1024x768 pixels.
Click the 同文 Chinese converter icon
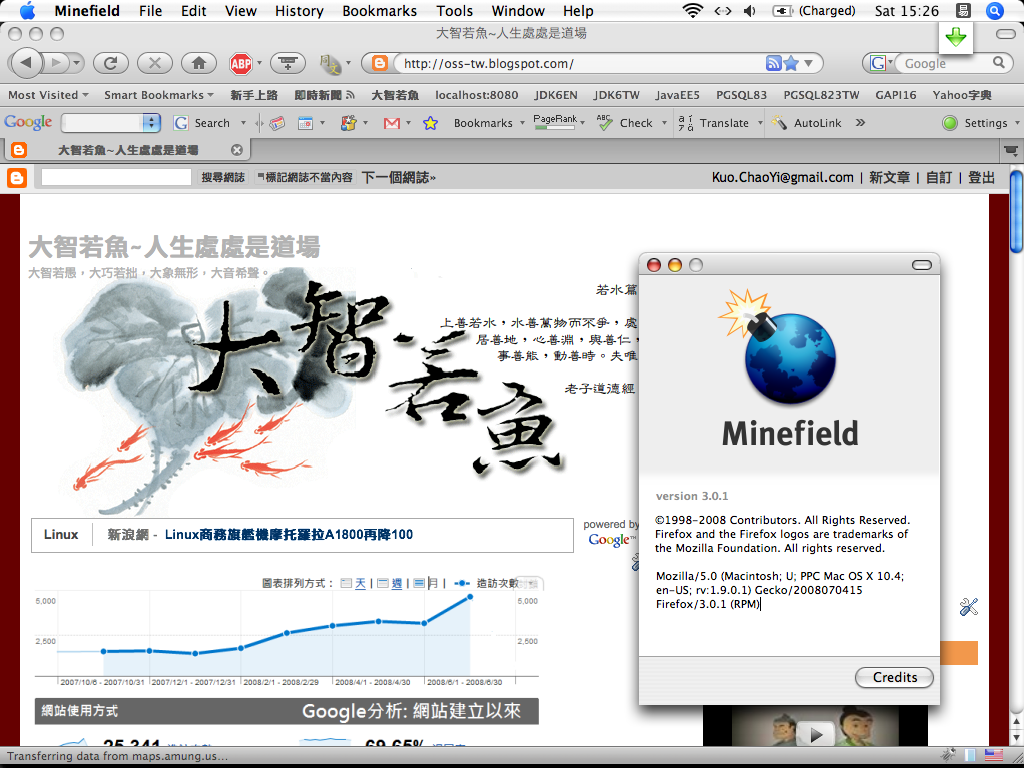pyautogui.click(x=330, y=63)
